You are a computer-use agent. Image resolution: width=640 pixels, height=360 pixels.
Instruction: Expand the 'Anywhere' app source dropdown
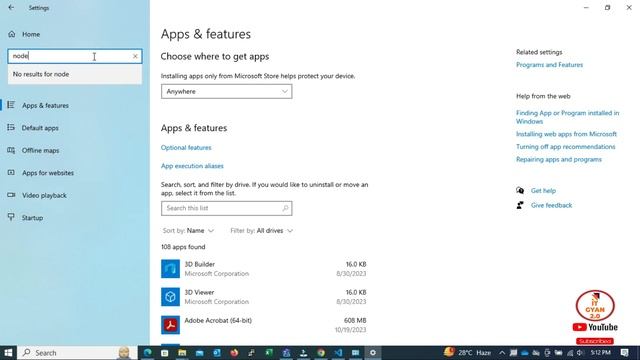pos(227,91)
